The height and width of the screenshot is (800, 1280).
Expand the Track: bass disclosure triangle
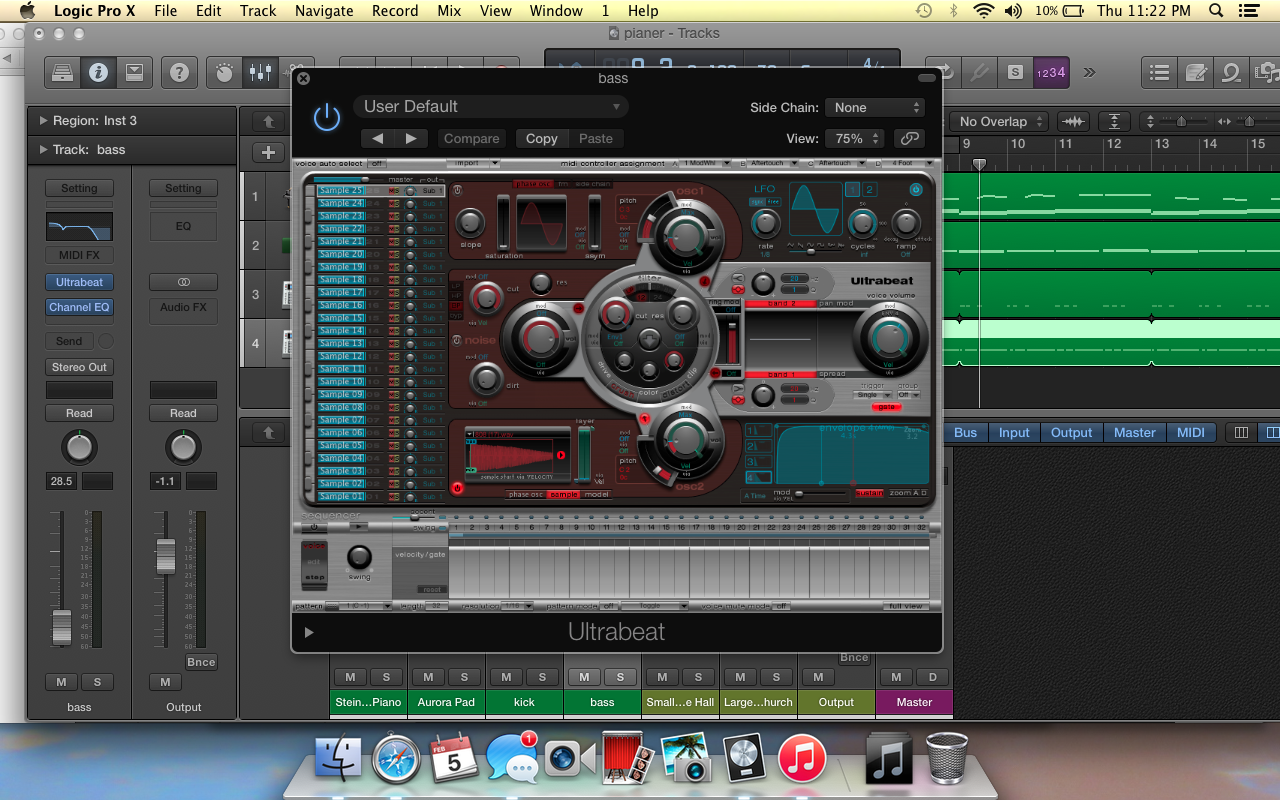pos(43,150)
